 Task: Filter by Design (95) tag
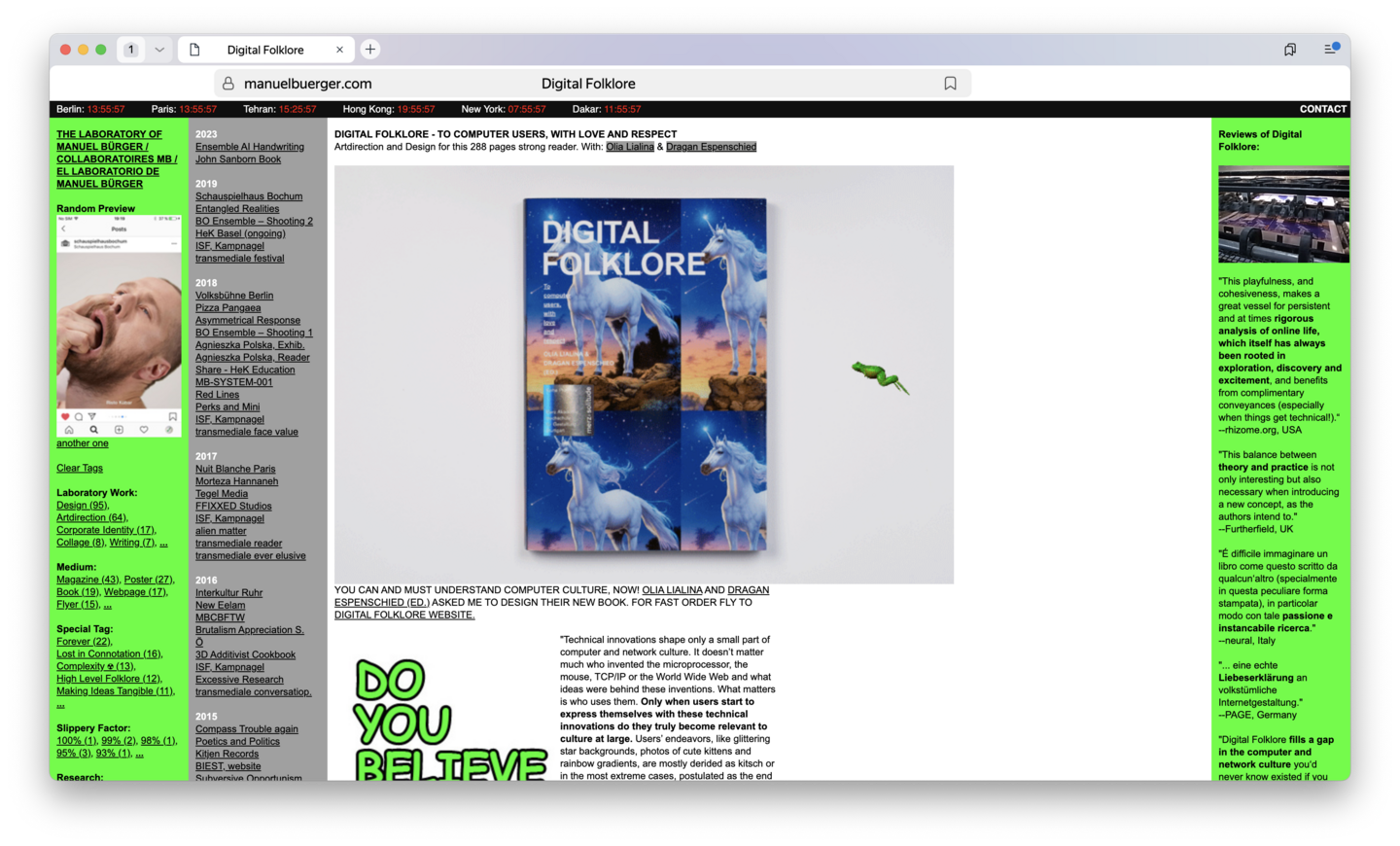pyautogui.click(x=83, y=506)
